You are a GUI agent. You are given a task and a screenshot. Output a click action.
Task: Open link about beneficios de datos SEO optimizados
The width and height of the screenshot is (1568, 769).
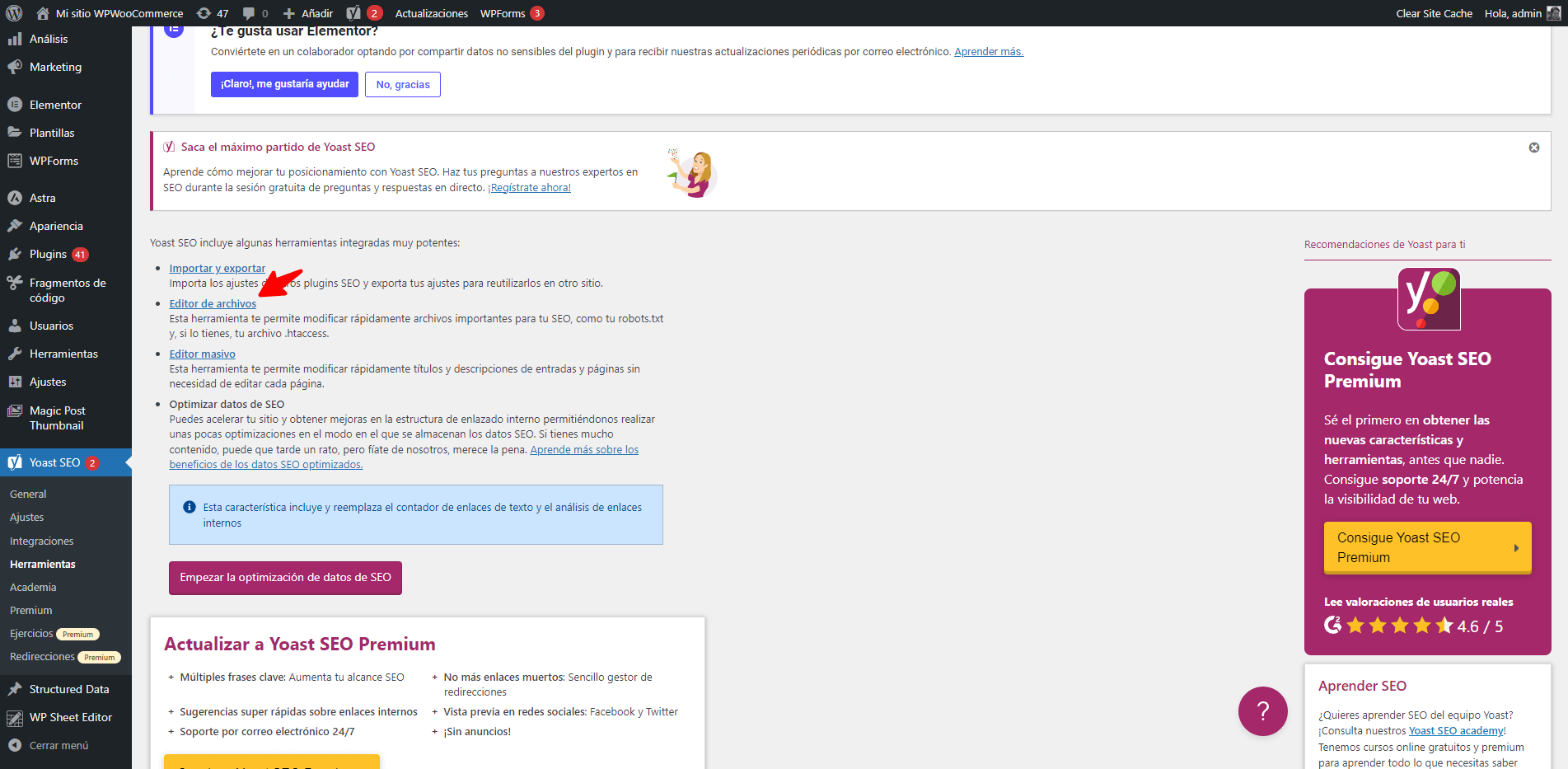[404, 457]
